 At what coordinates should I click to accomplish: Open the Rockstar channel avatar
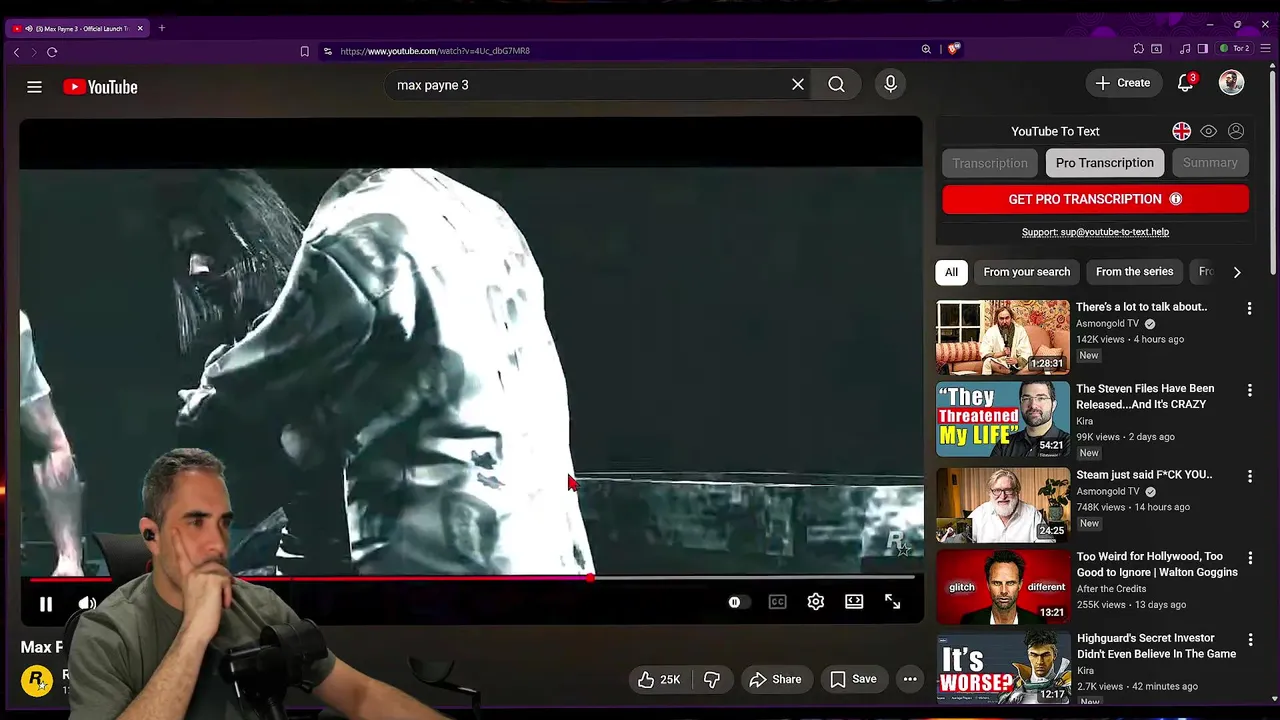click(37, 680)
